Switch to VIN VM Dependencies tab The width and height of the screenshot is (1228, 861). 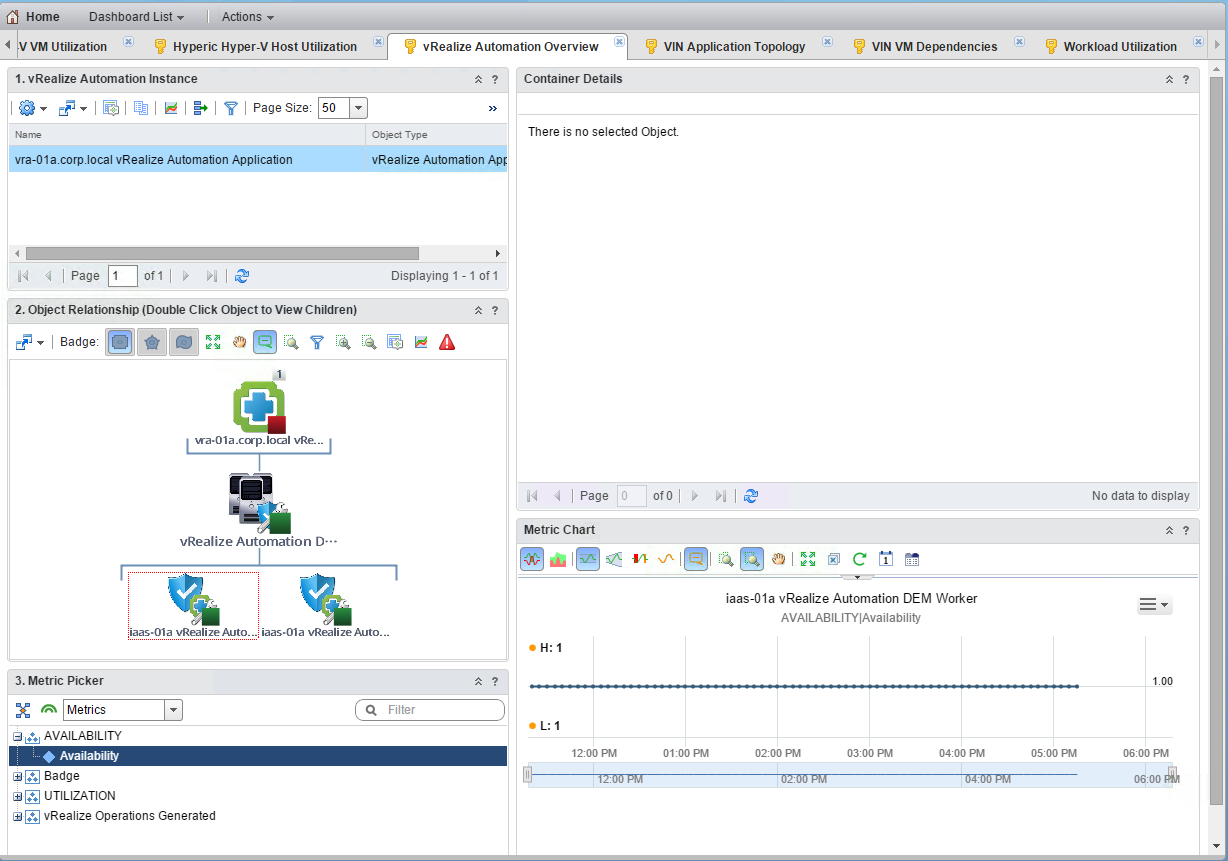[x=934, y=46]
